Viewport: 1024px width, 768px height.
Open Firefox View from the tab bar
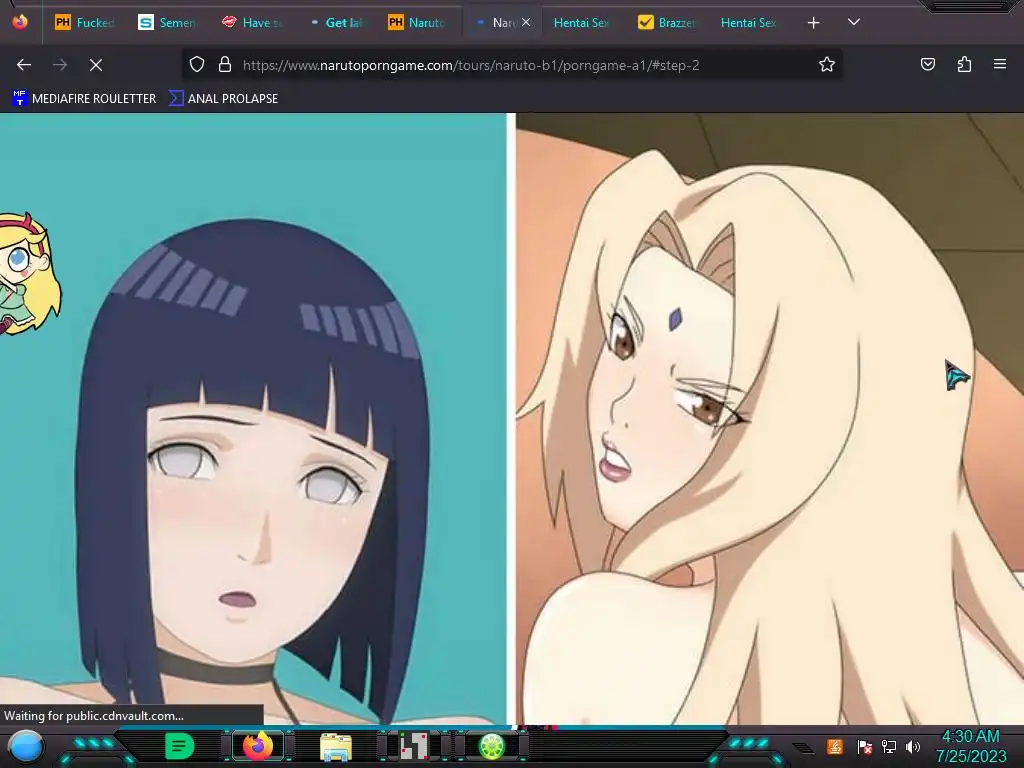click(x=20, y=22)
